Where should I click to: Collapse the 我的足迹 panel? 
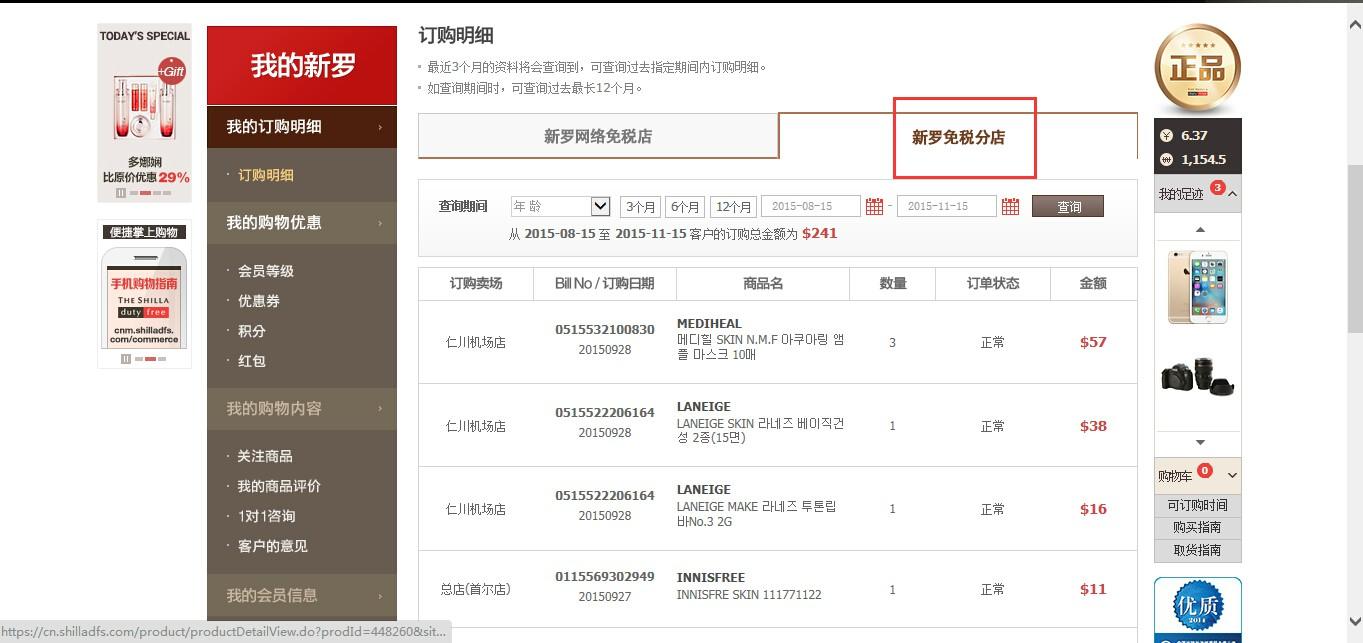1232,194
